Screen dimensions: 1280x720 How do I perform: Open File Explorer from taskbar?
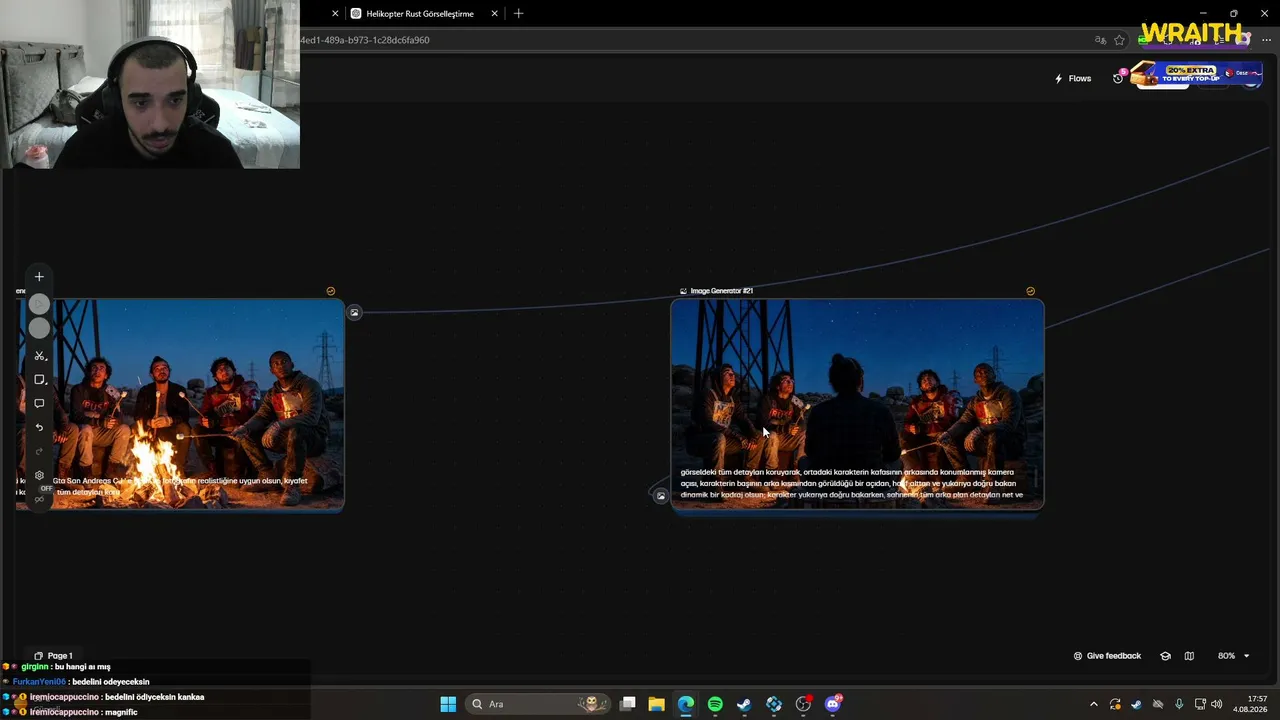point(656,704)
